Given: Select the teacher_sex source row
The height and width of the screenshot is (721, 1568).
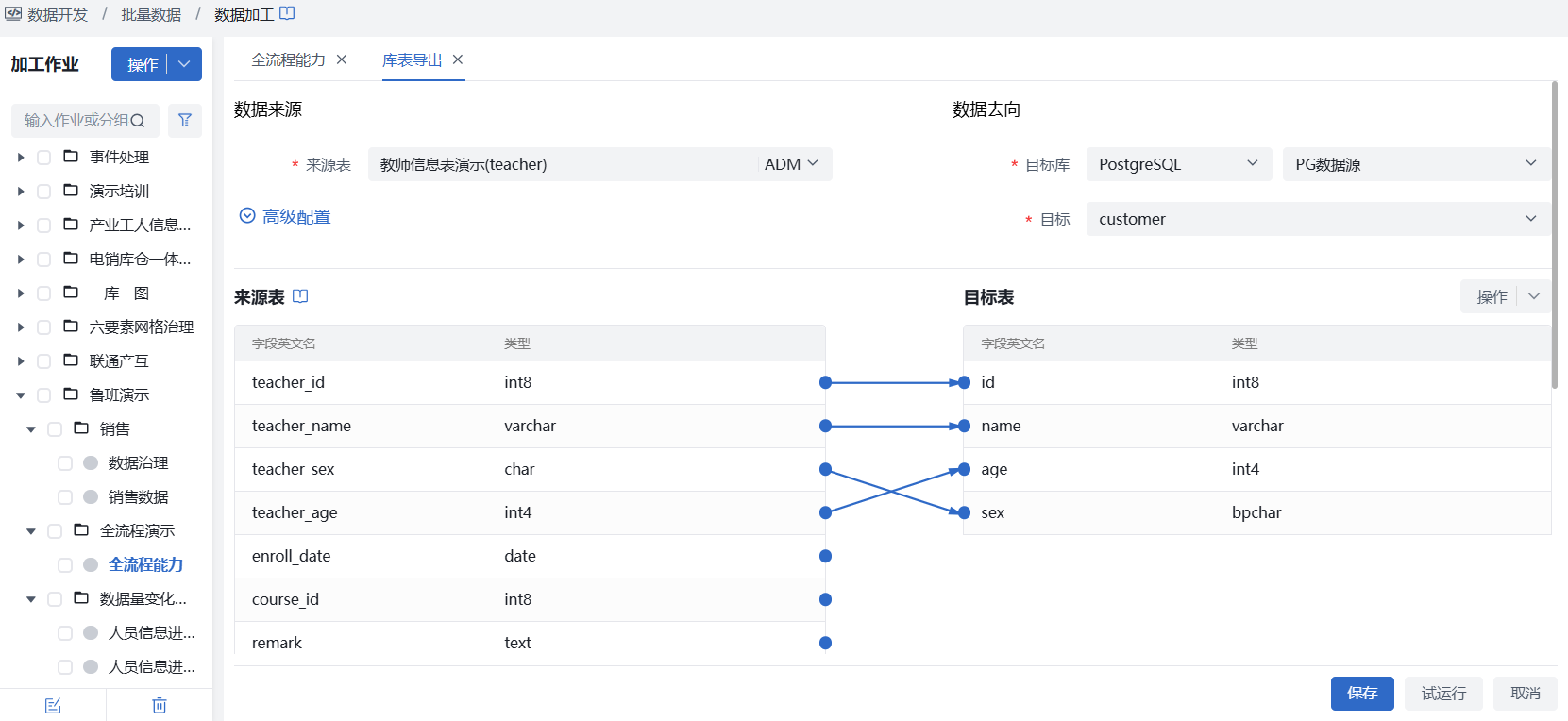Looking at the screenshot, I should coord(530,469).
